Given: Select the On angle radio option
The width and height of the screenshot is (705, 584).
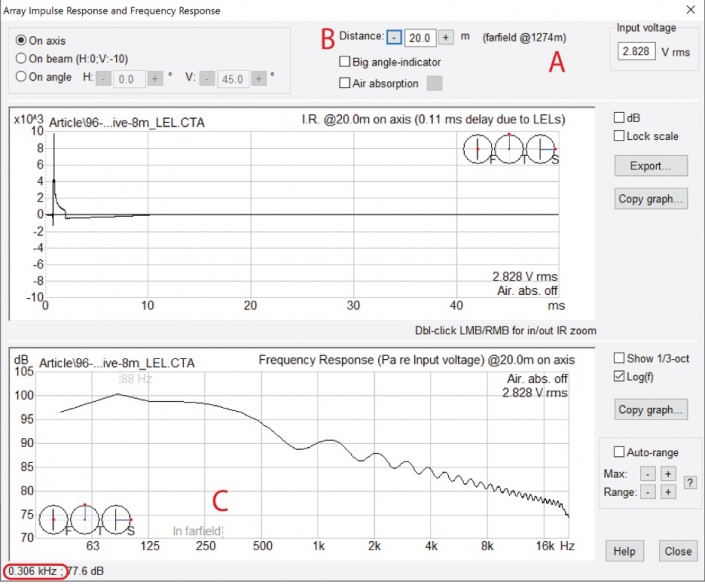Looking at the screenshot, I should (23, 76).
